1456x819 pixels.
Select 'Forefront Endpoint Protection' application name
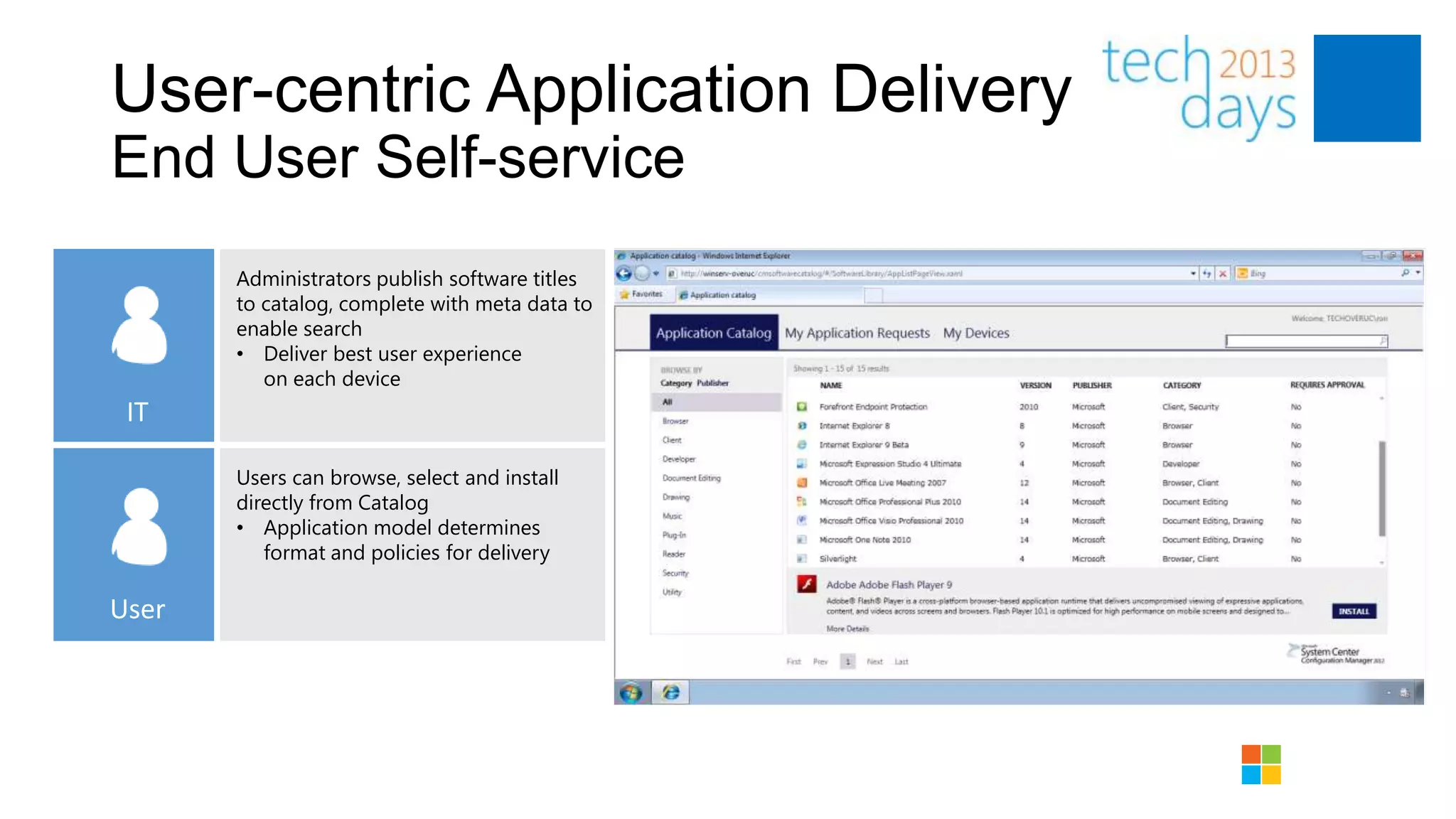click(873, 407)
